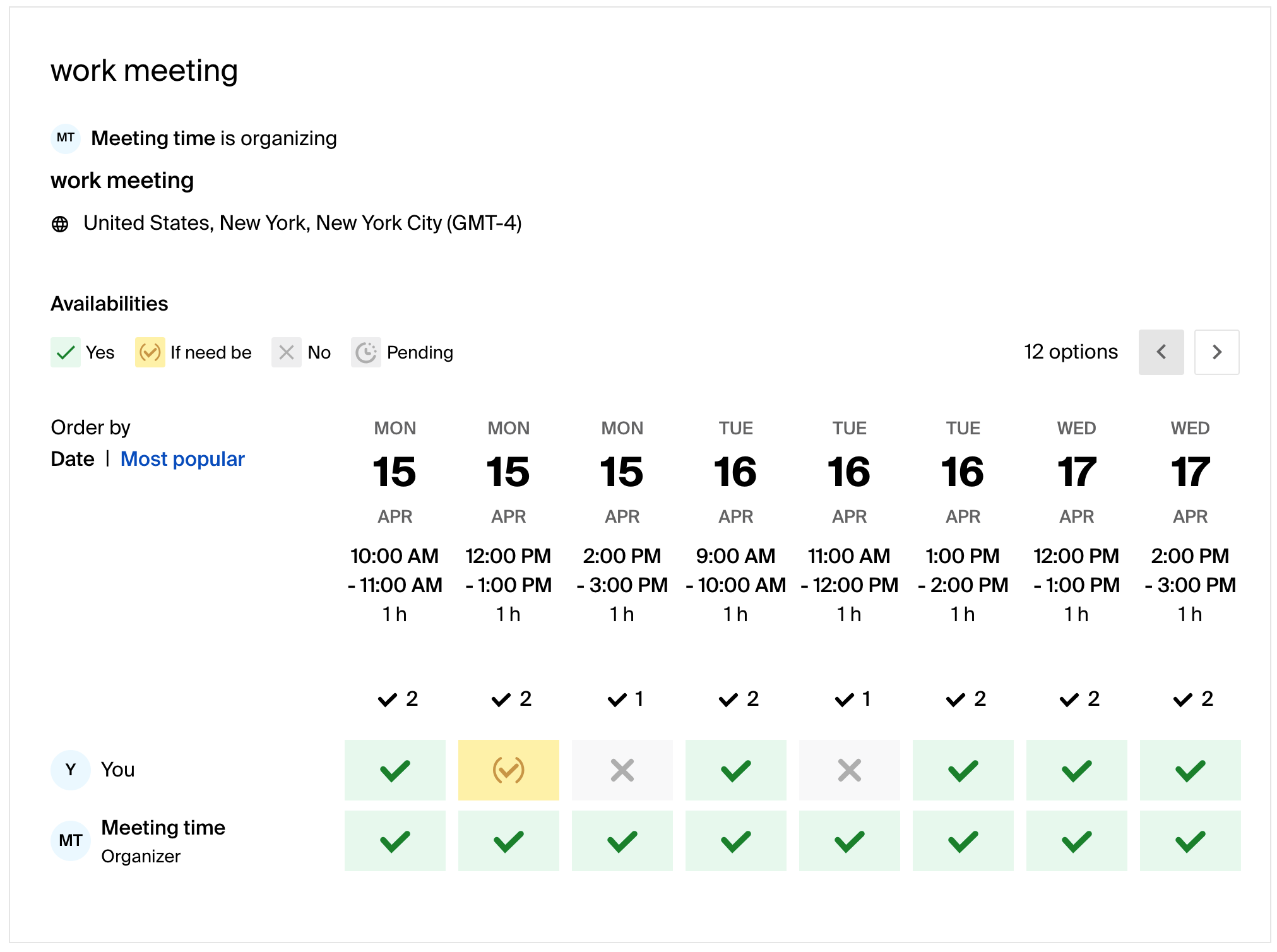
Task: Click the Pending clock legend icon
Action: pos(365,352)
